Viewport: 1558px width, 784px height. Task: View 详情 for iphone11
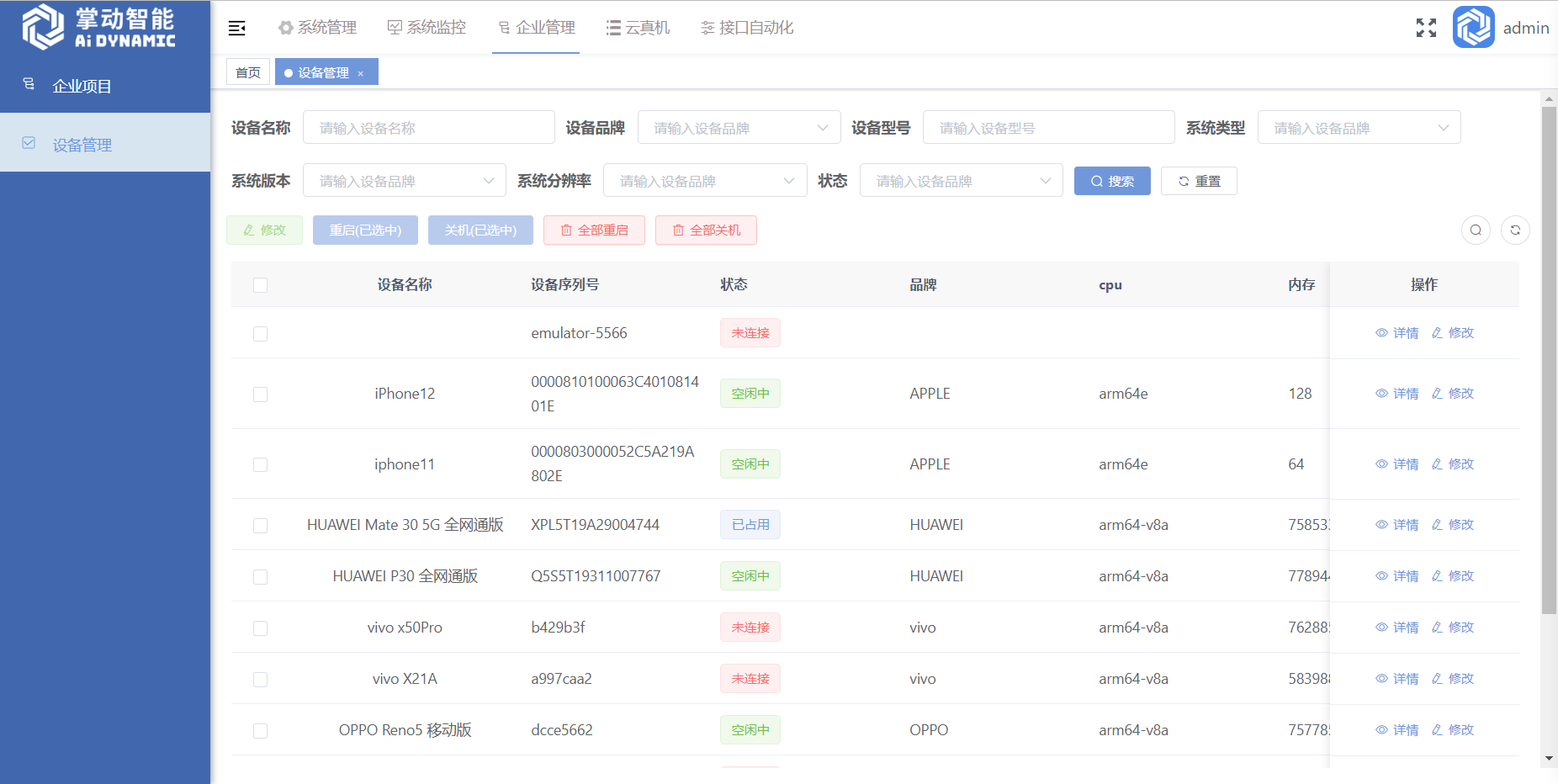[x=1397, y=464]
